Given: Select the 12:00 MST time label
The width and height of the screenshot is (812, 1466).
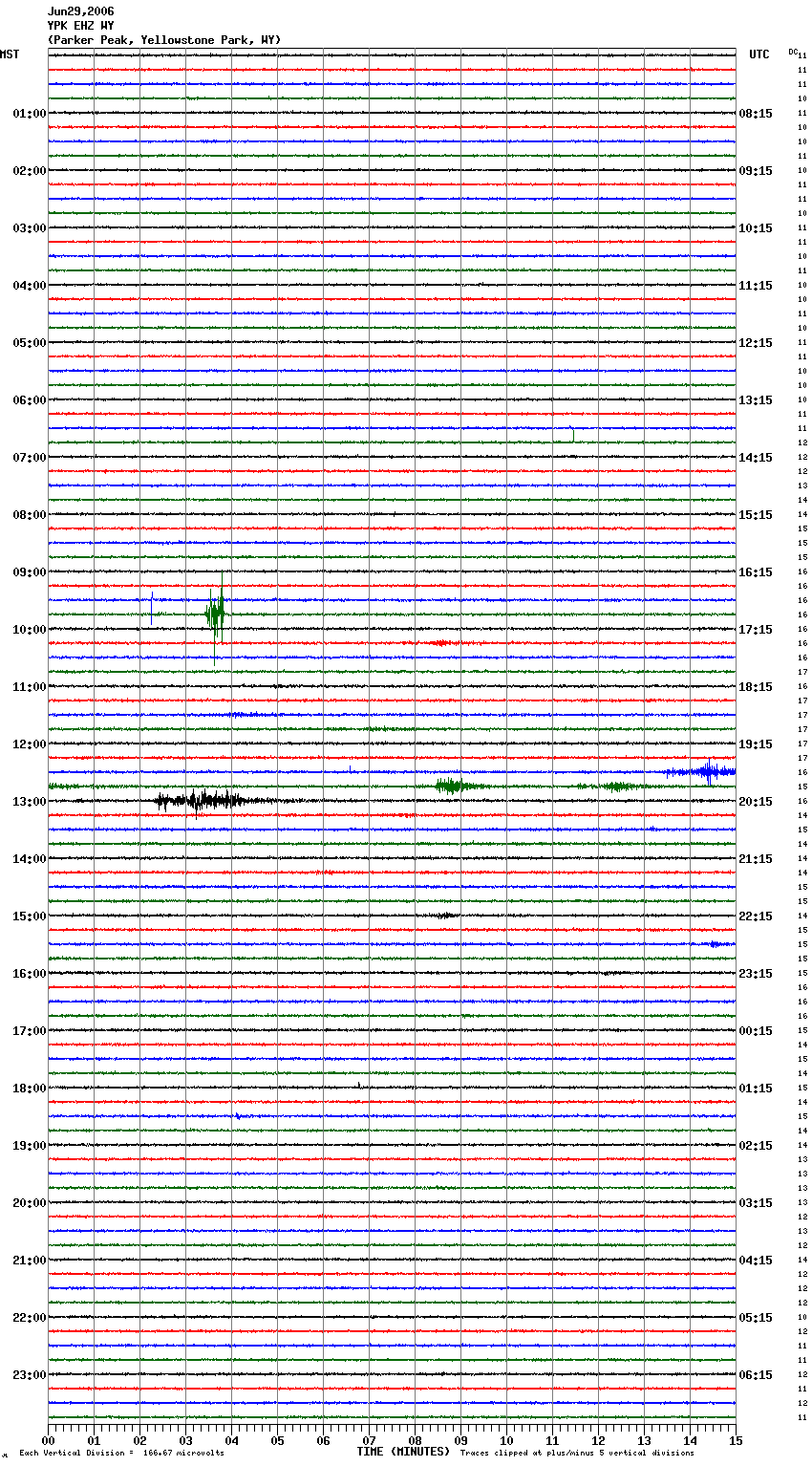Looking at the screenshot, I should (x=29, y=744).
